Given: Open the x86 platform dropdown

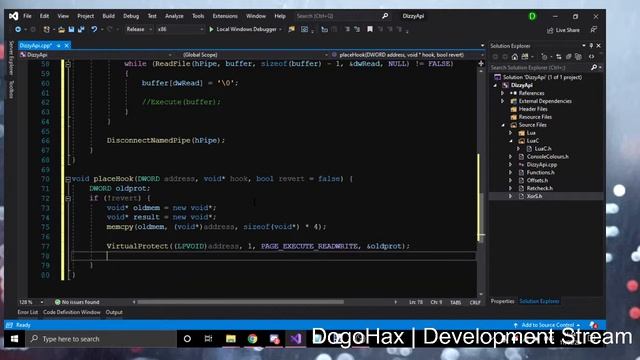Looking at the screenshot, I should coord(180,29).
